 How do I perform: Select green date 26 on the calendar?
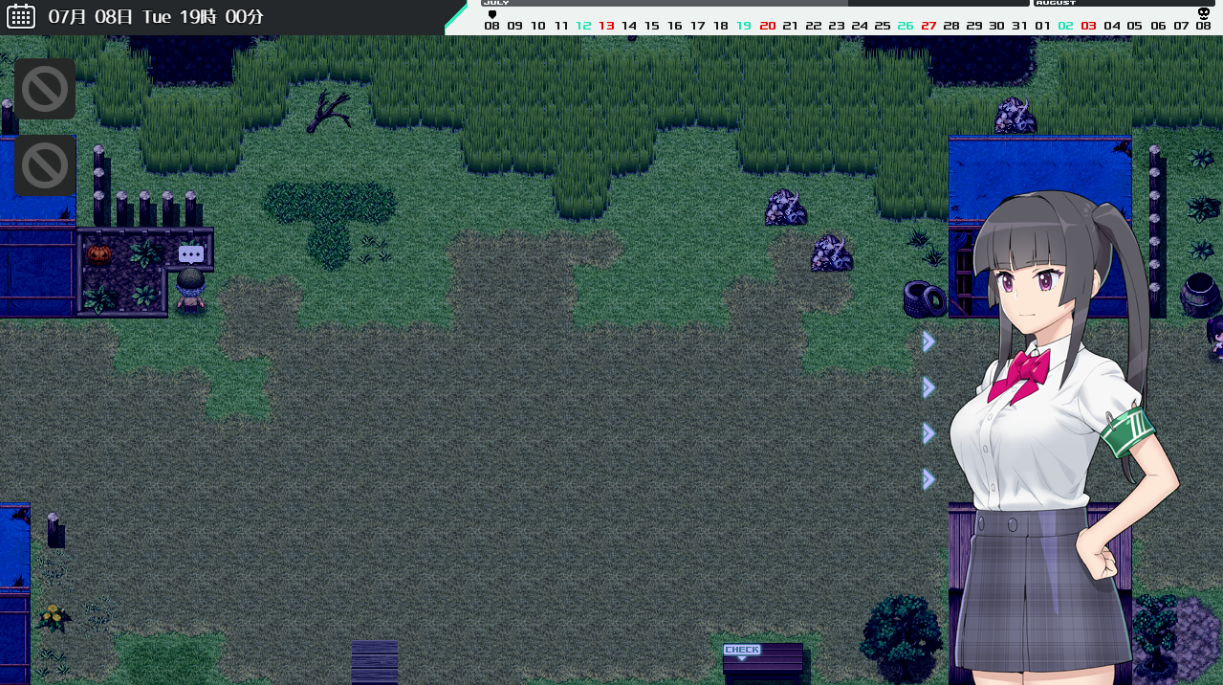905,26
